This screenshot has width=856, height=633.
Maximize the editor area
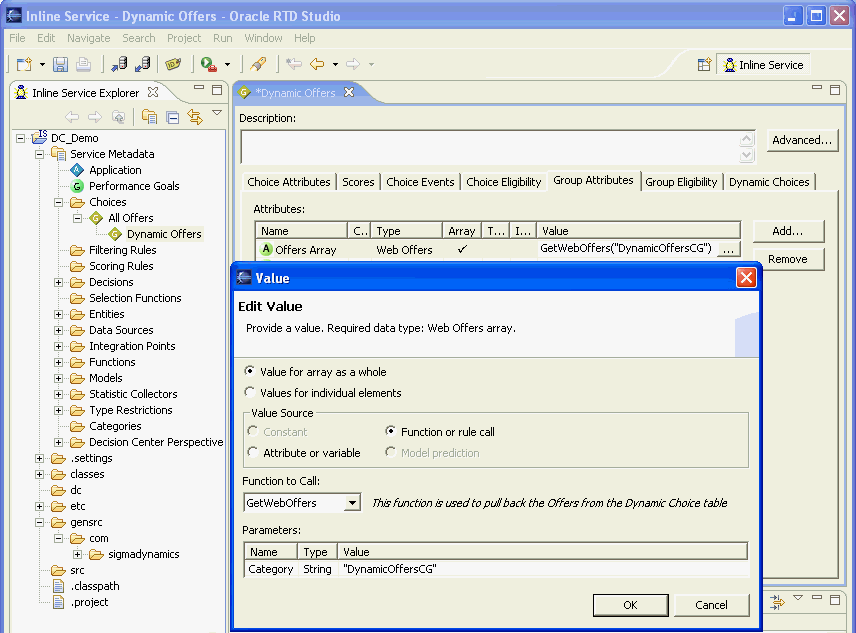[x=835, y=89]
